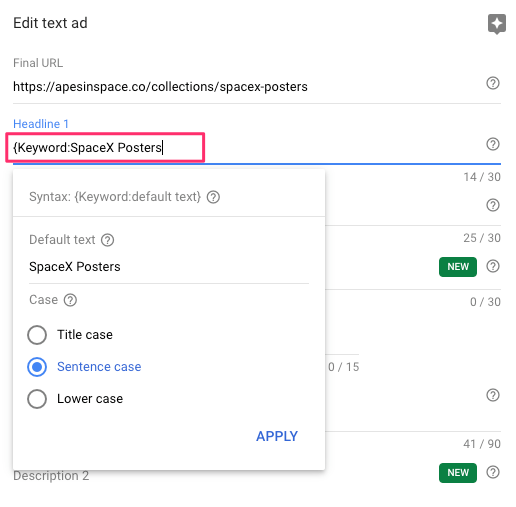This screenshot has width=516, height=507.
Task: Click the NEW badge beside Description 2
Action: tap(458, 473)
